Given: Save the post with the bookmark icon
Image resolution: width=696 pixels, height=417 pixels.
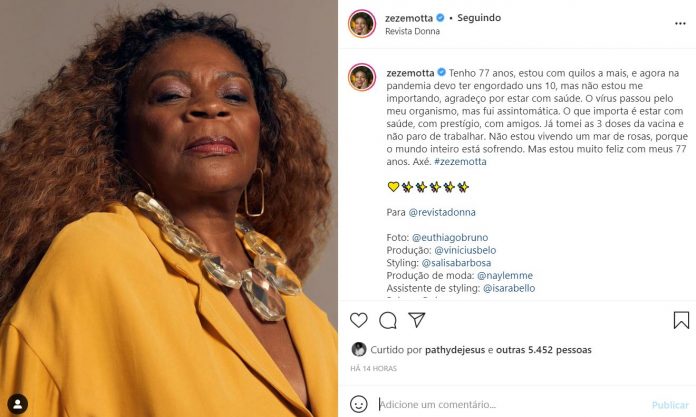Looking at the screenshot, I should (x=681, y=320).
